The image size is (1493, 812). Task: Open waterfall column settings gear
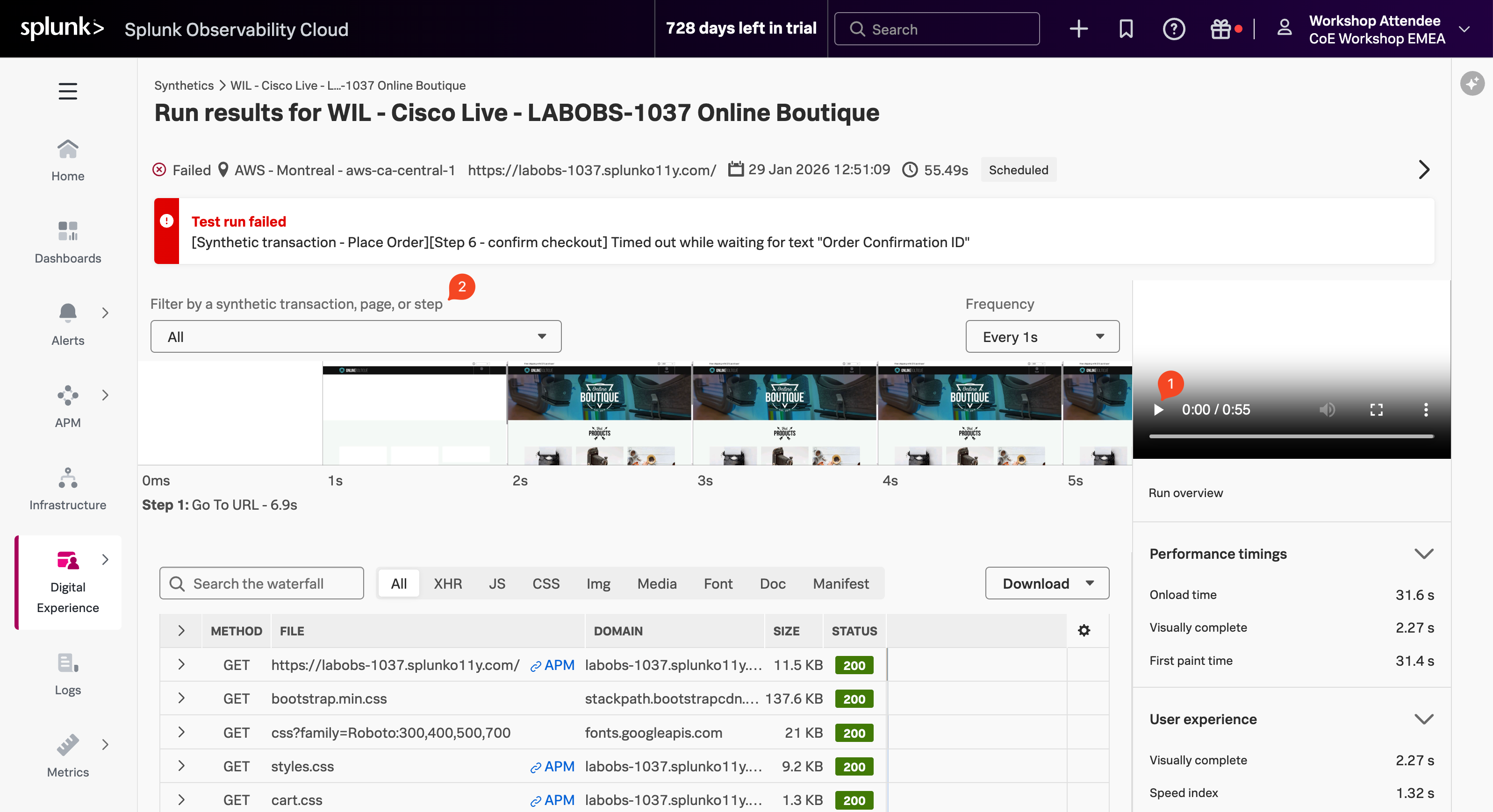(x=1084, y=631)
